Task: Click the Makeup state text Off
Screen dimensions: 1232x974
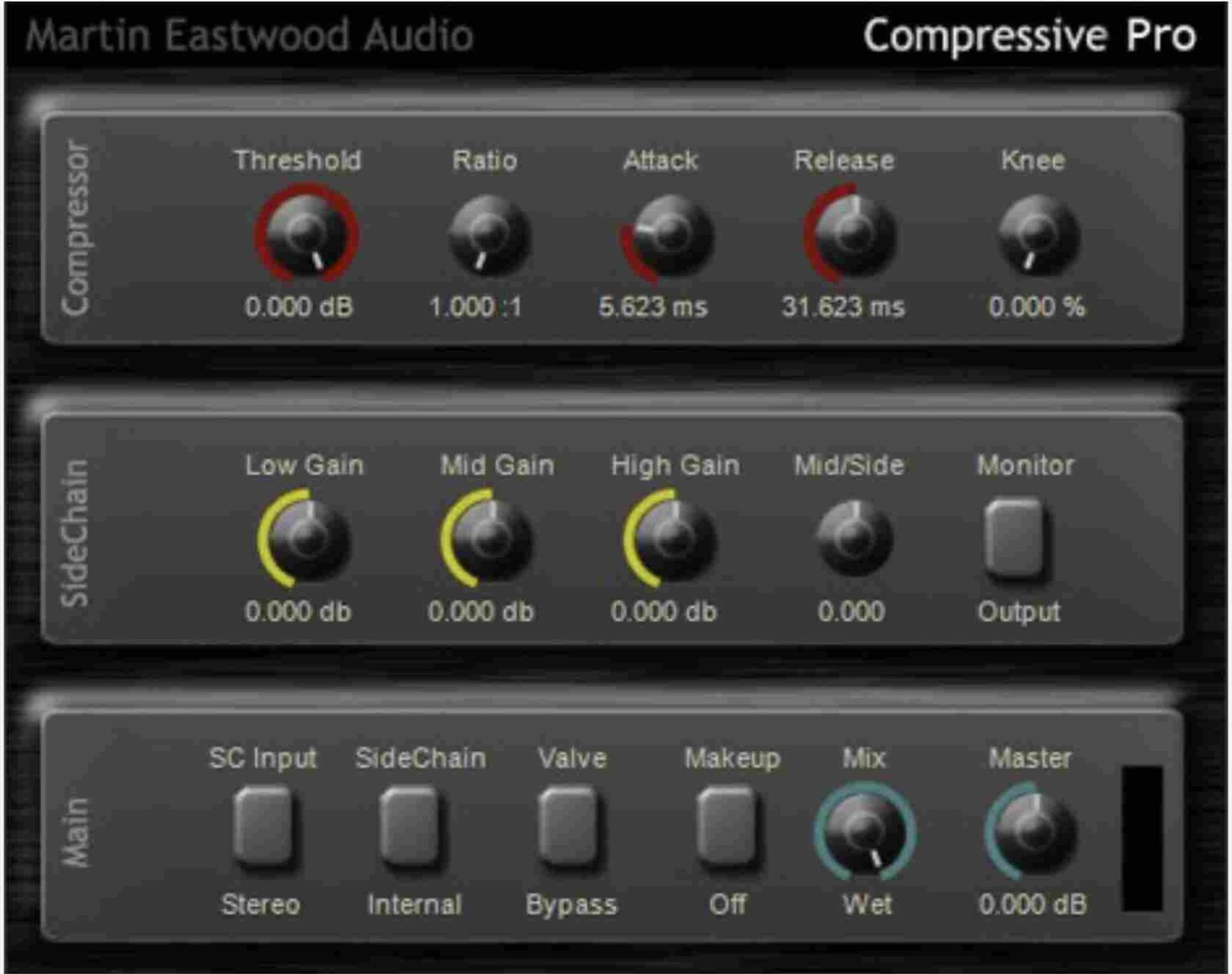Action: click(x=727, y=905)
